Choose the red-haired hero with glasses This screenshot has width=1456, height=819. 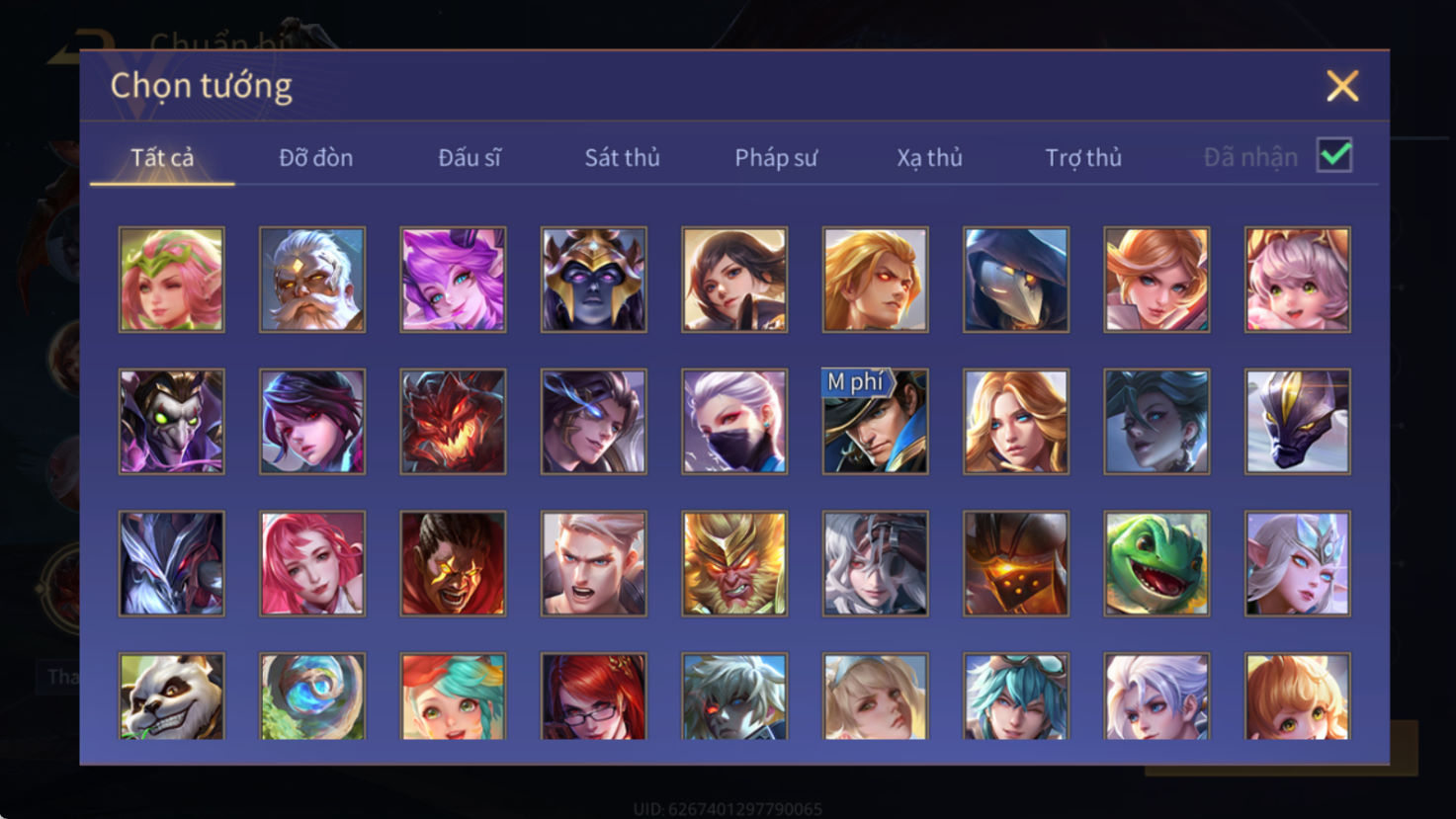593,696
